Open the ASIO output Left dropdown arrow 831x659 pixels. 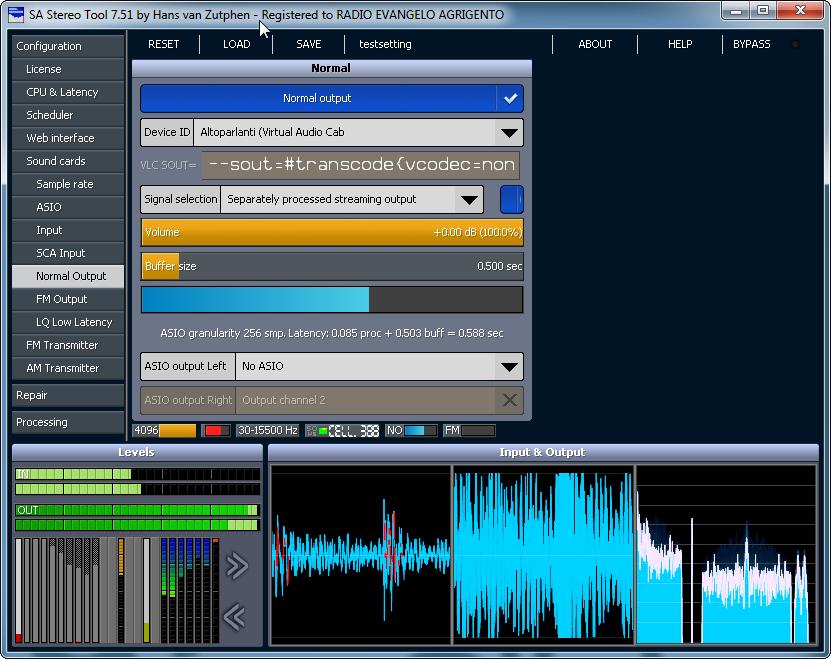pyautogui.click(x=509, y=366)
